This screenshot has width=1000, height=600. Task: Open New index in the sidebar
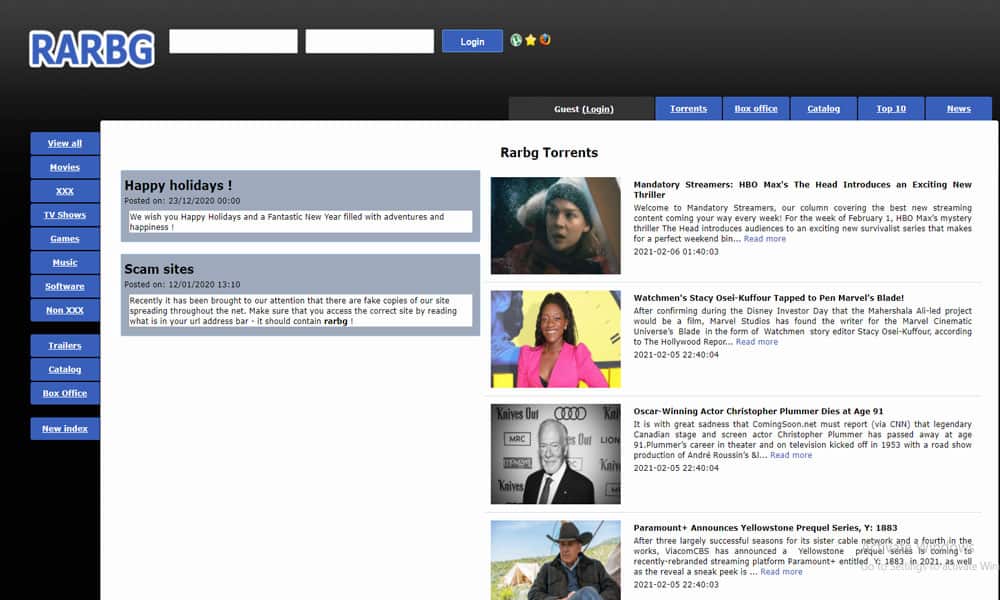click(x=65, y=428)
